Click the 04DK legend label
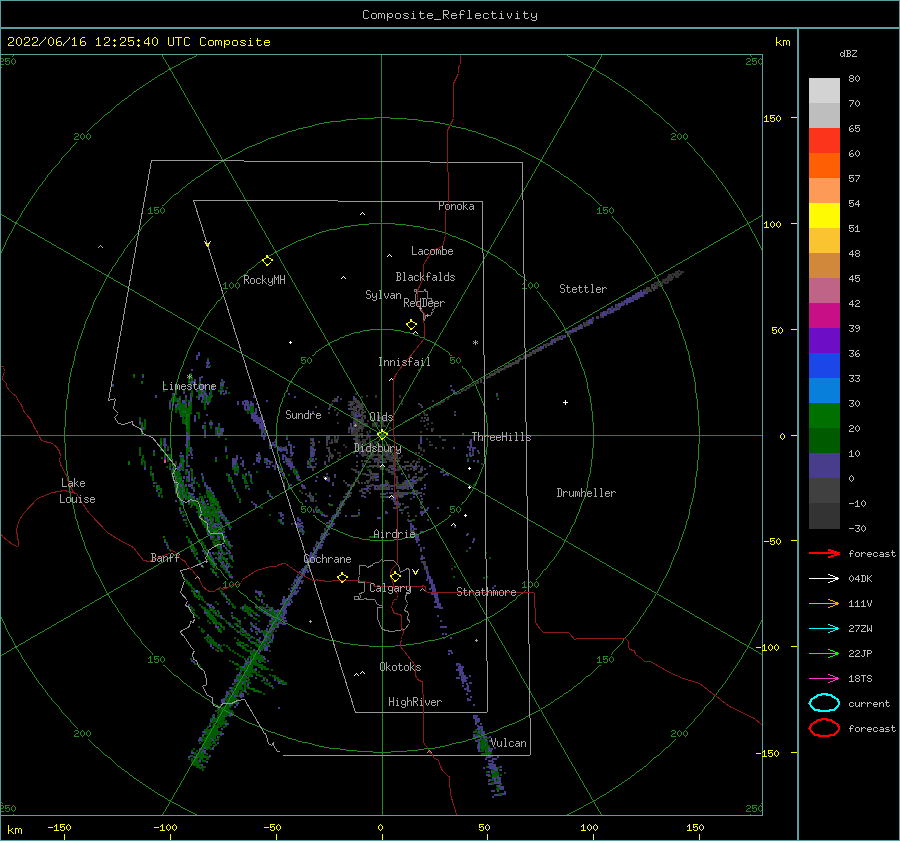 pyautogui.click(x=860, y=579)
